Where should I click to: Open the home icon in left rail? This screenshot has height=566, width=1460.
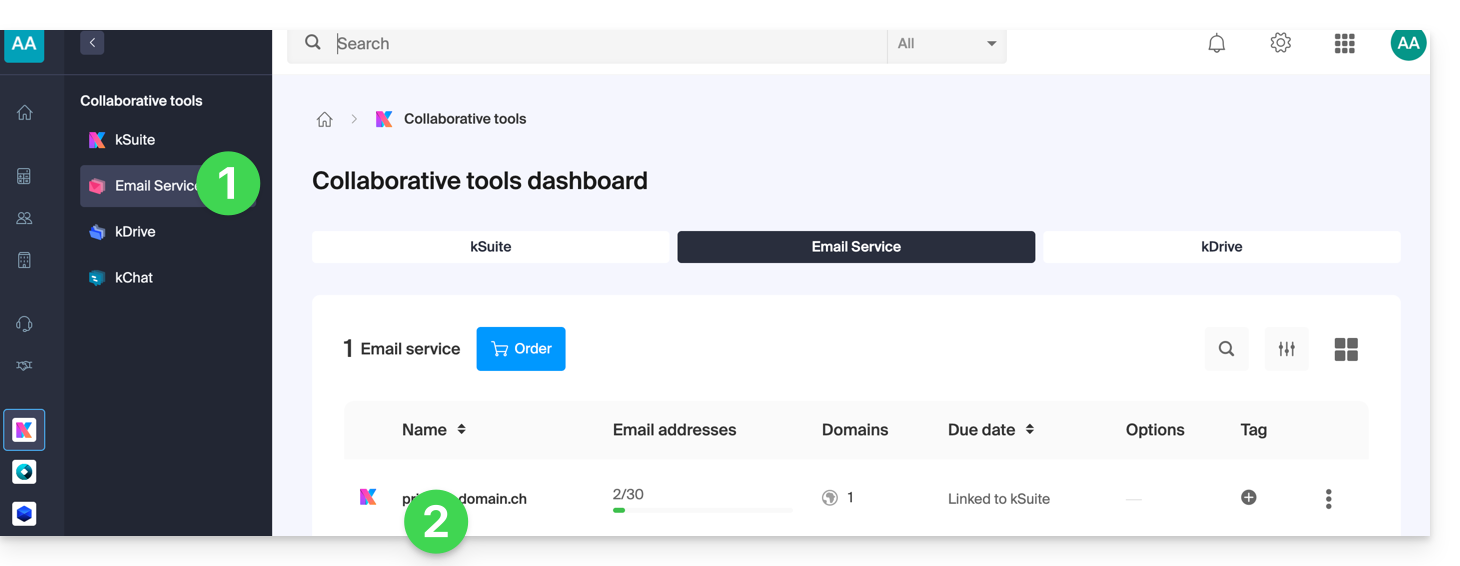[x=25, y=113]
